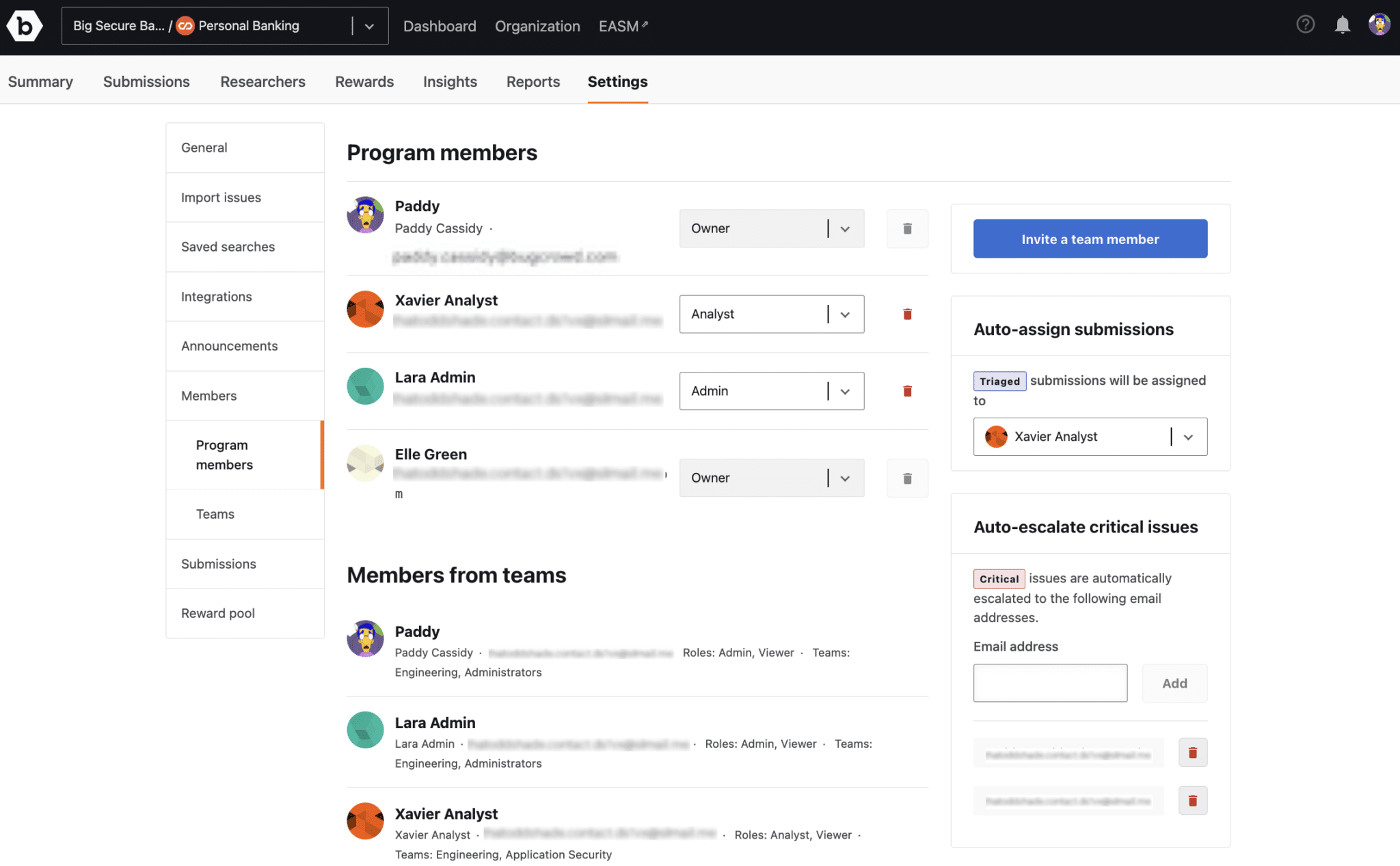The image size is (1400, 866).
Task: Click Paddy's avatar under Program members
Action: click(365, 215)
